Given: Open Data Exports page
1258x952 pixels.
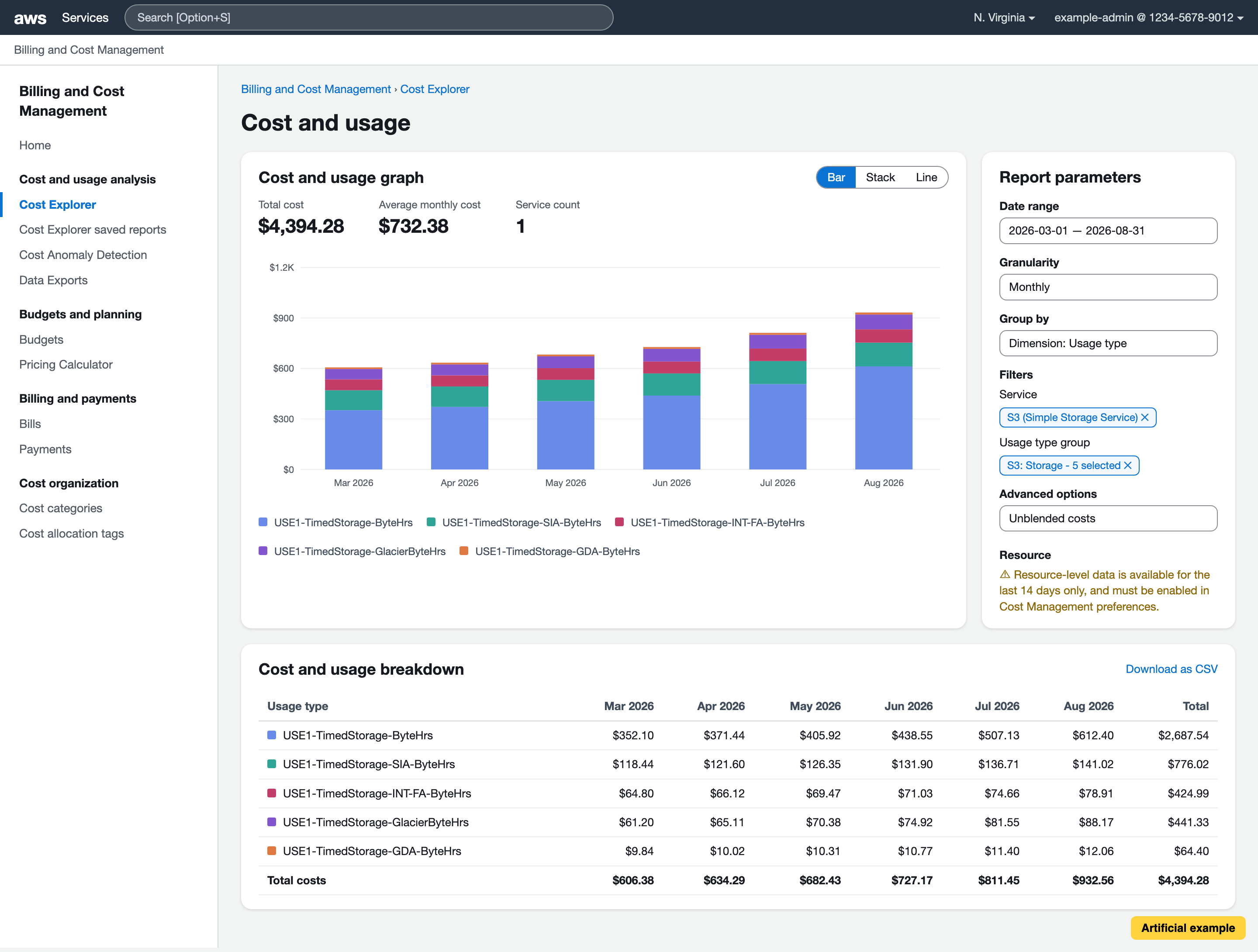Looking at the screenshot, I should click(53, 280).
